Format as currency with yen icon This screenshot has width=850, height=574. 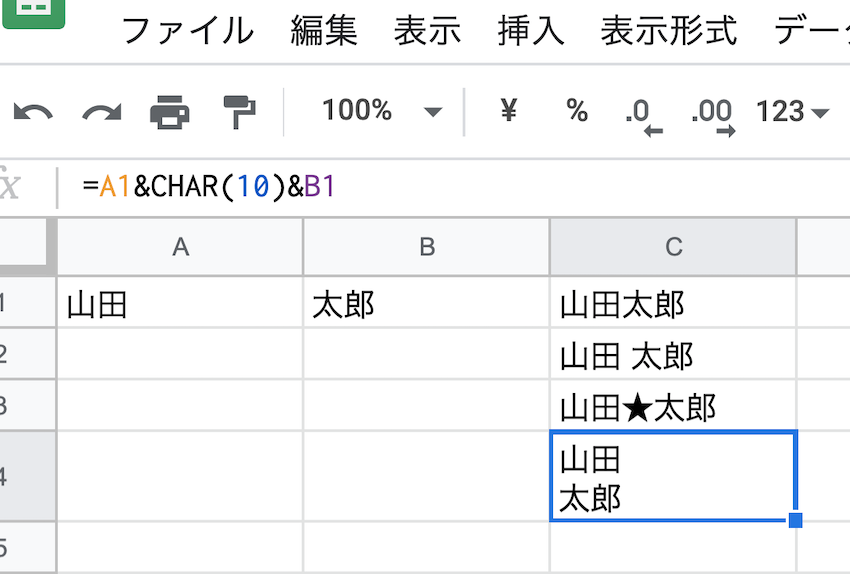tap(508, 111)
